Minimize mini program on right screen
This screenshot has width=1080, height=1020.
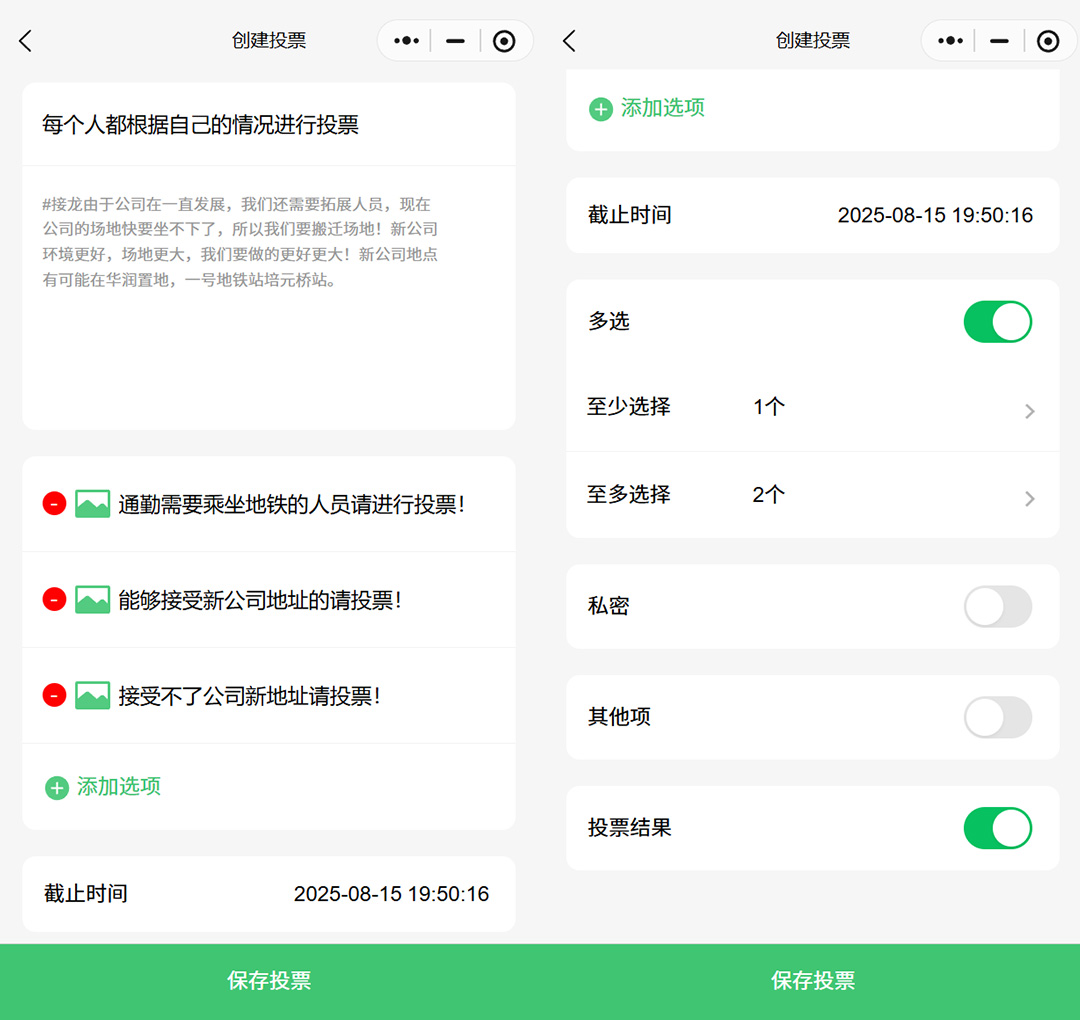click(x=999, y=41)
